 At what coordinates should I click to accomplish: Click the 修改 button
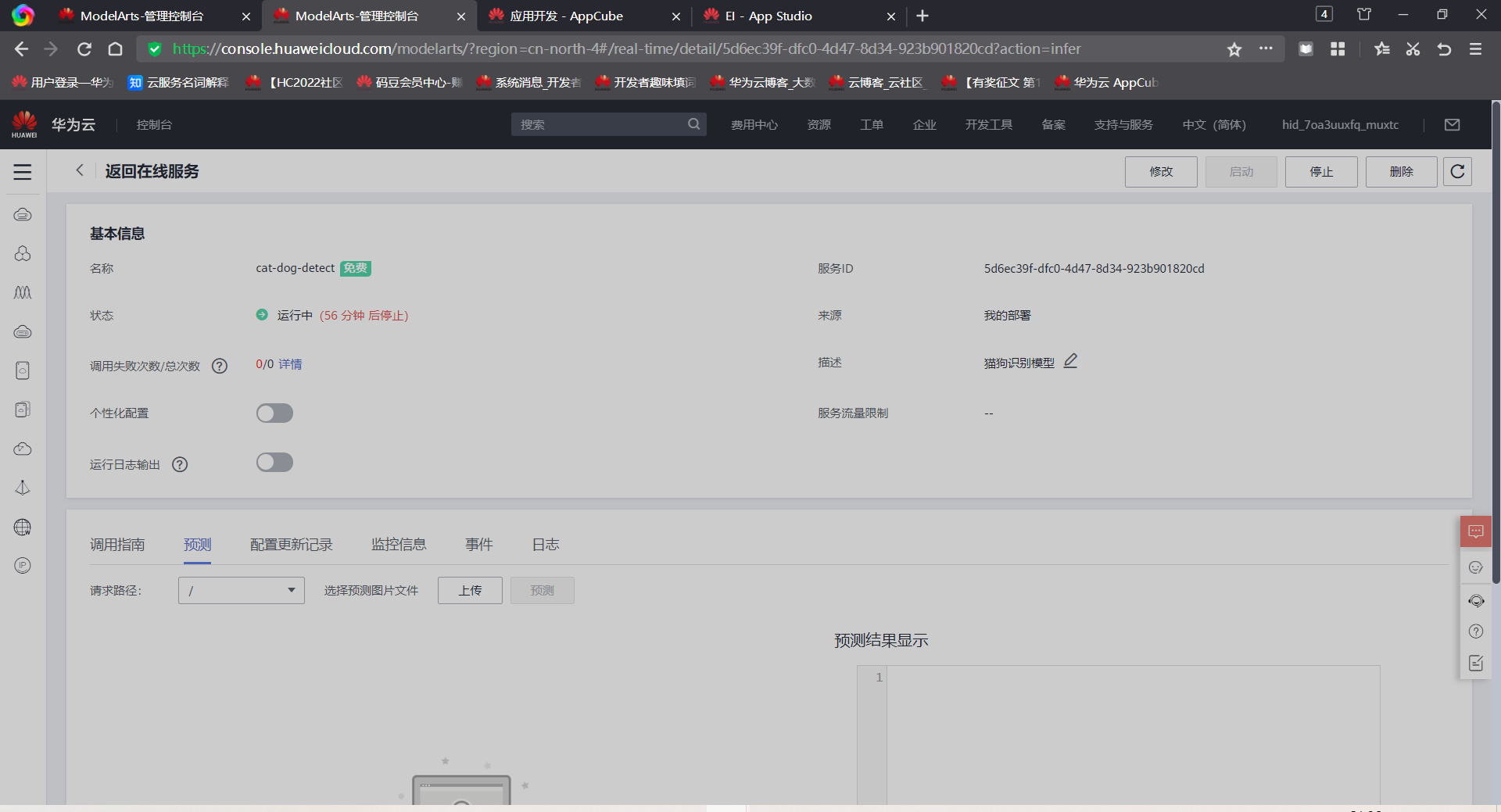[x=1161, y=172]
